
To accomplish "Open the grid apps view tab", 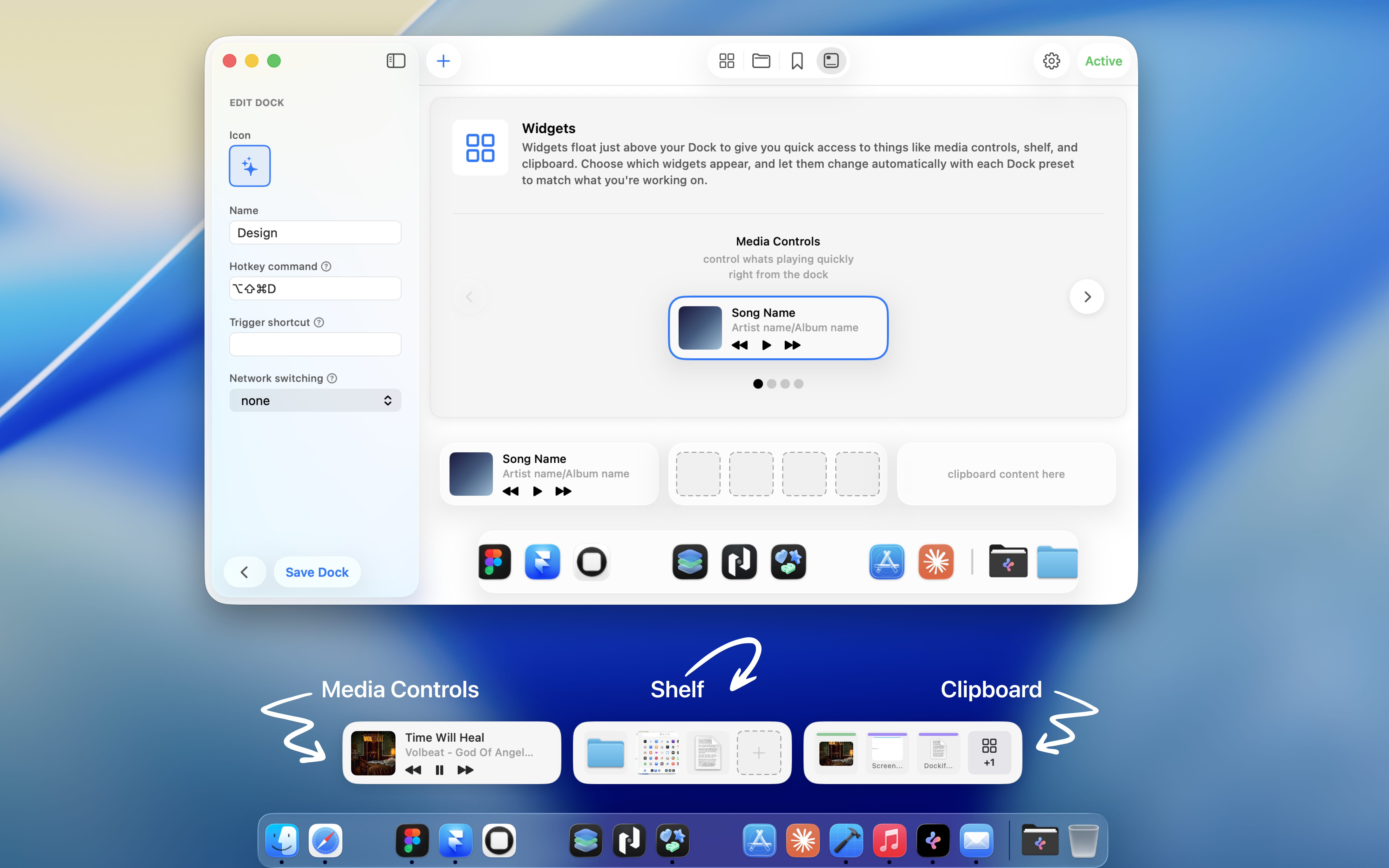I will pos(727,61).
